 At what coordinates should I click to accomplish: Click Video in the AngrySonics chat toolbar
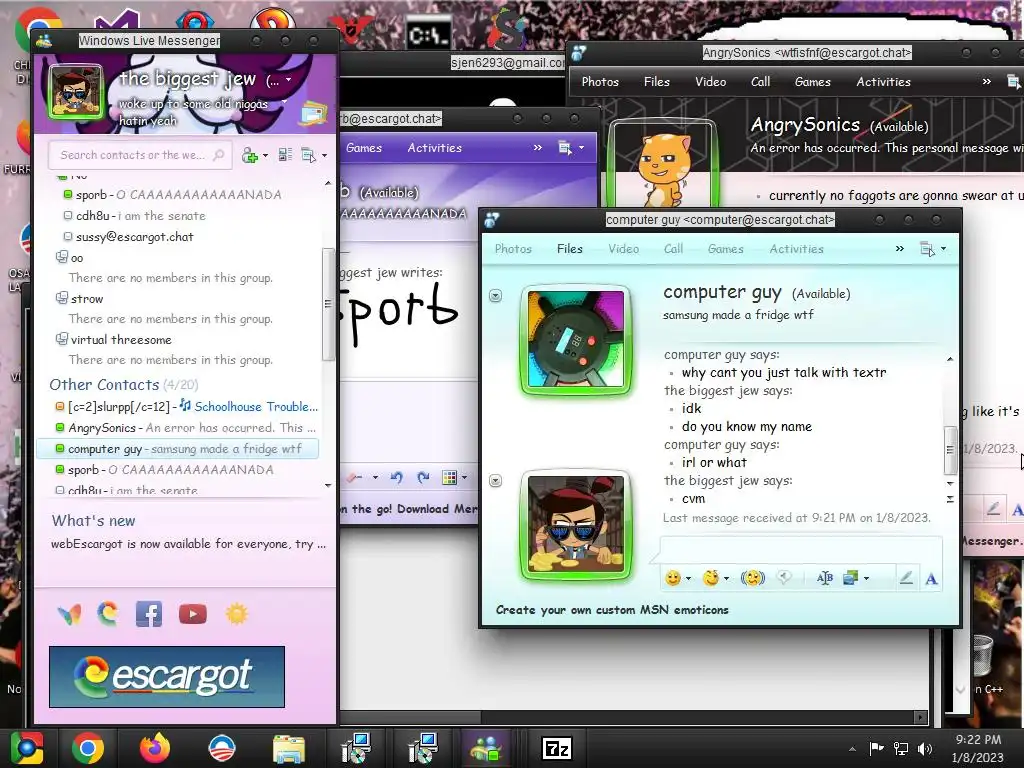point(711,82)
